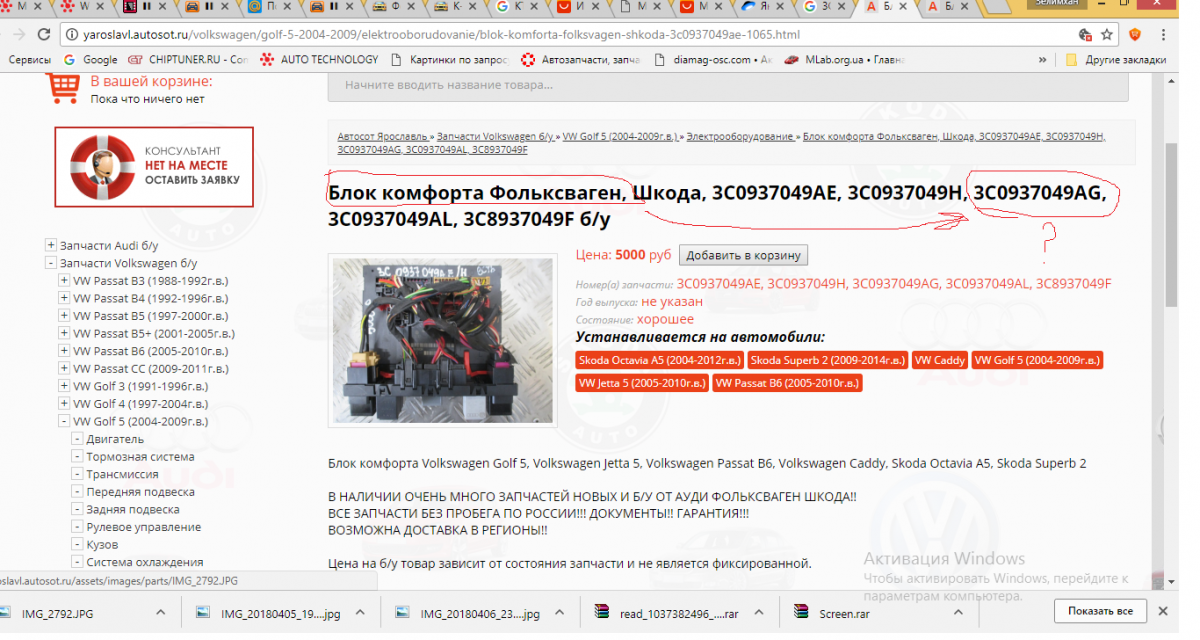The width and height of the screenshot is (1200, 640).
Task: Open VW Passat B4 (1992-1996г.в.) in sidebar
Action: pyautogui.click(x=151, y=298)
